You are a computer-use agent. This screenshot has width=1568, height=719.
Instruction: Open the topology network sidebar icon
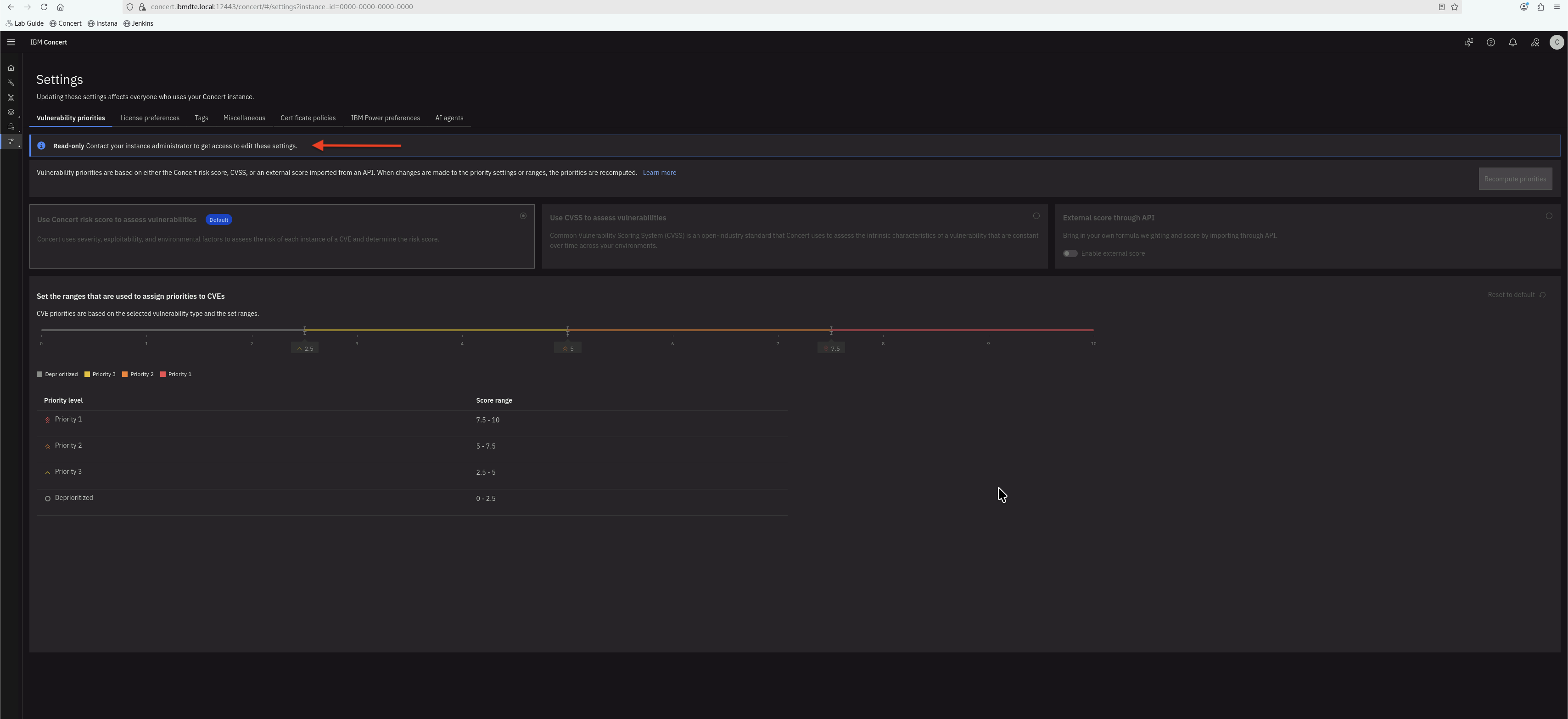click(x=11, y=97)
